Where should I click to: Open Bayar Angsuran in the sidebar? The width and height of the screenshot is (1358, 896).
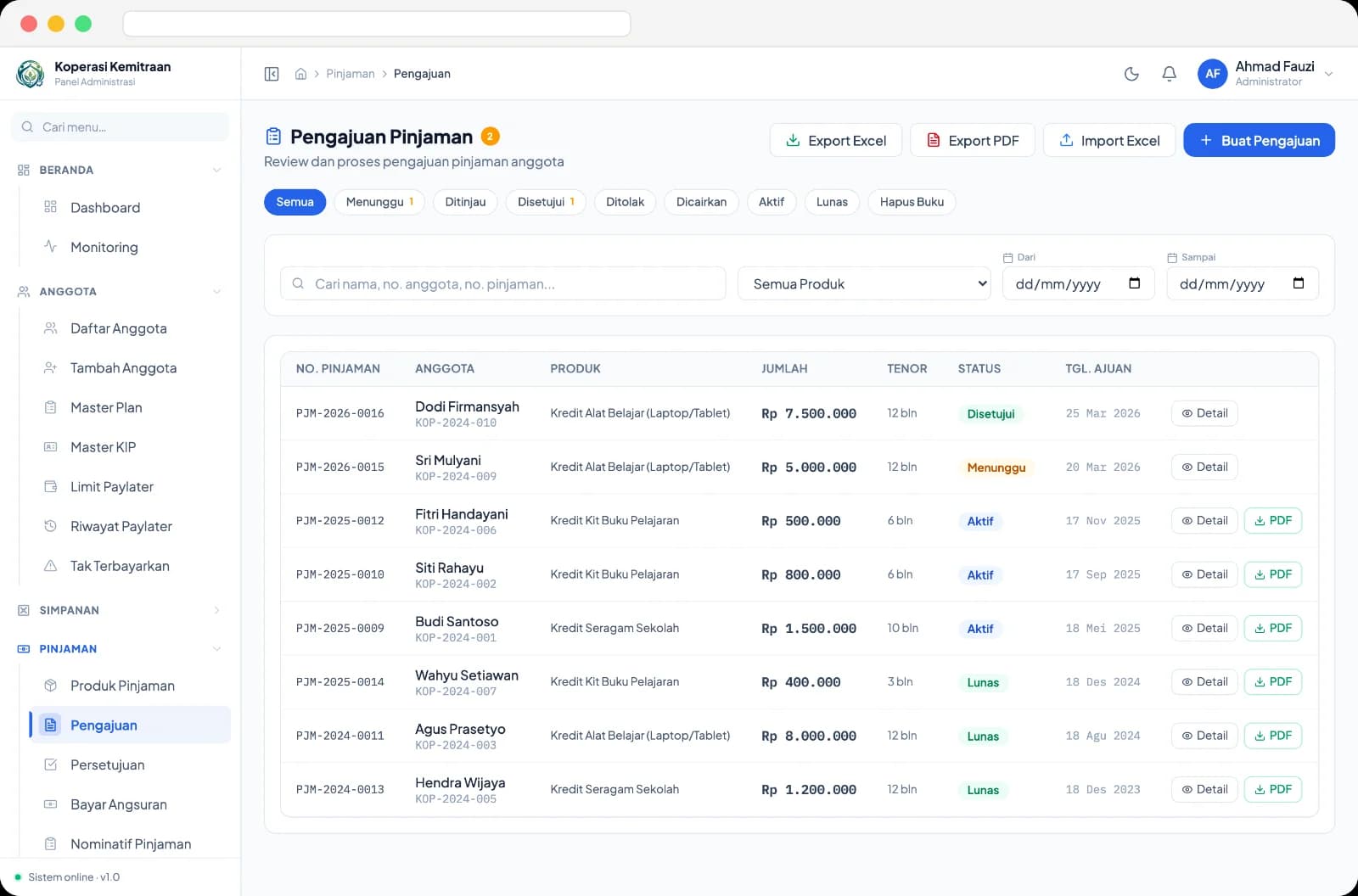[x=130, y=804]
